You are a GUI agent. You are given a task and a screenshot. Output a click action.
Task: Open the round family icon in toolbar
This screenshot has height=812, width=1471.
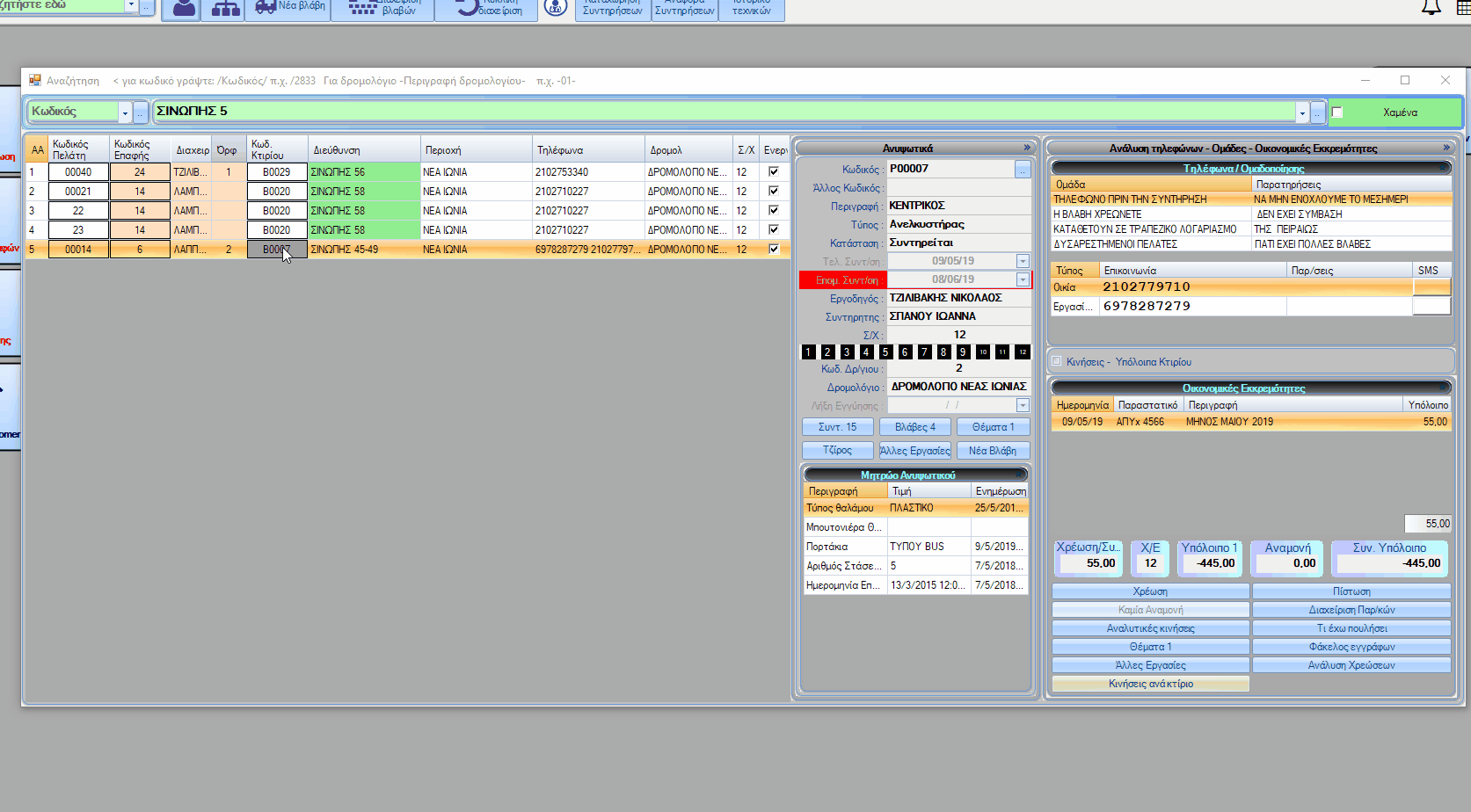coord(555,9)
